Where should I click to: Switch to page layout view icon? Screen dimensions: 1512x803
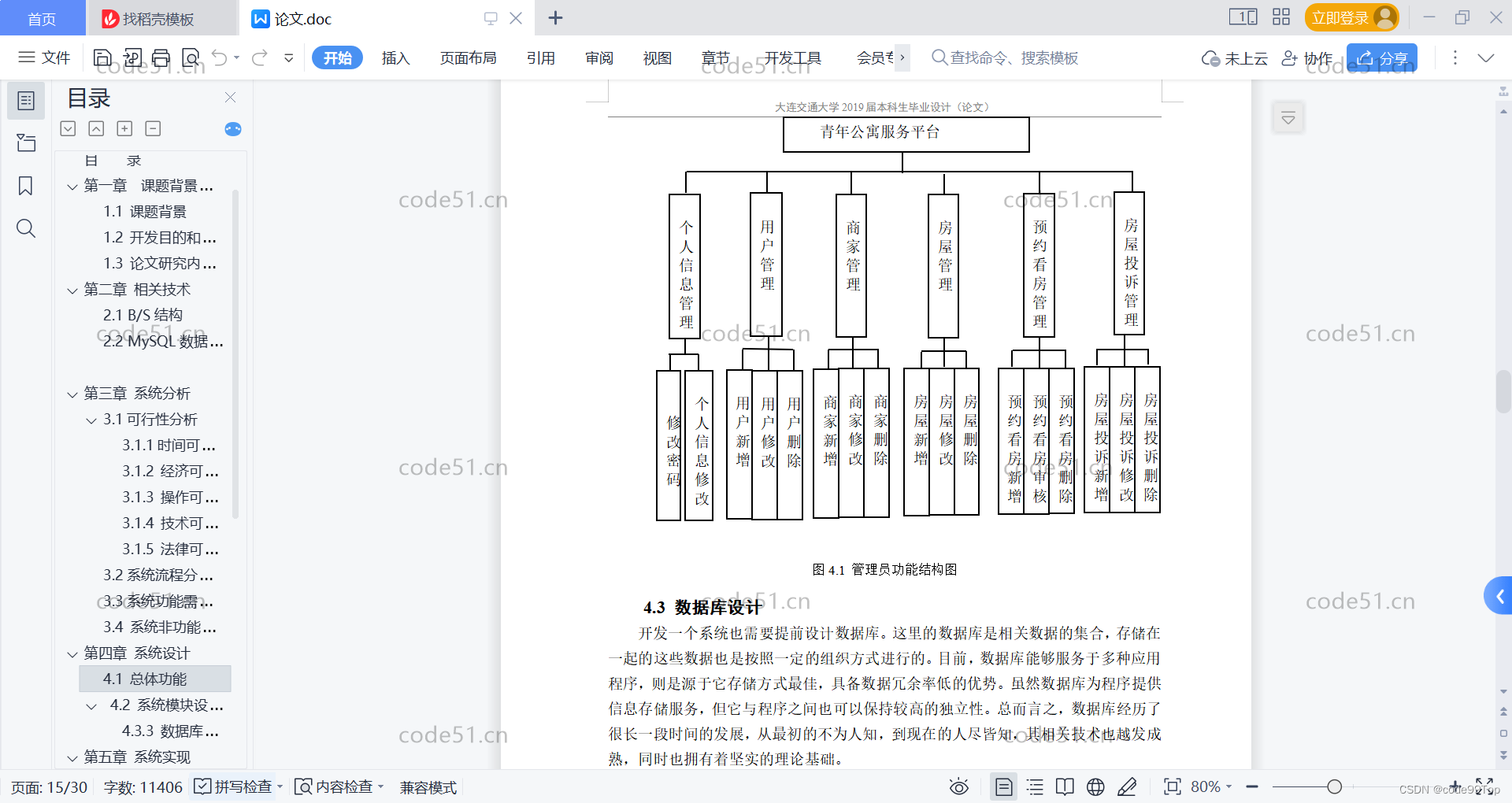tap(1003, 786)
